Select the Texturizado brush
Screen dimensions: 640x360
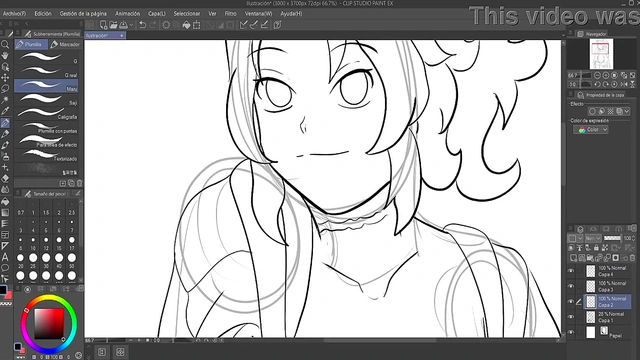46,155
